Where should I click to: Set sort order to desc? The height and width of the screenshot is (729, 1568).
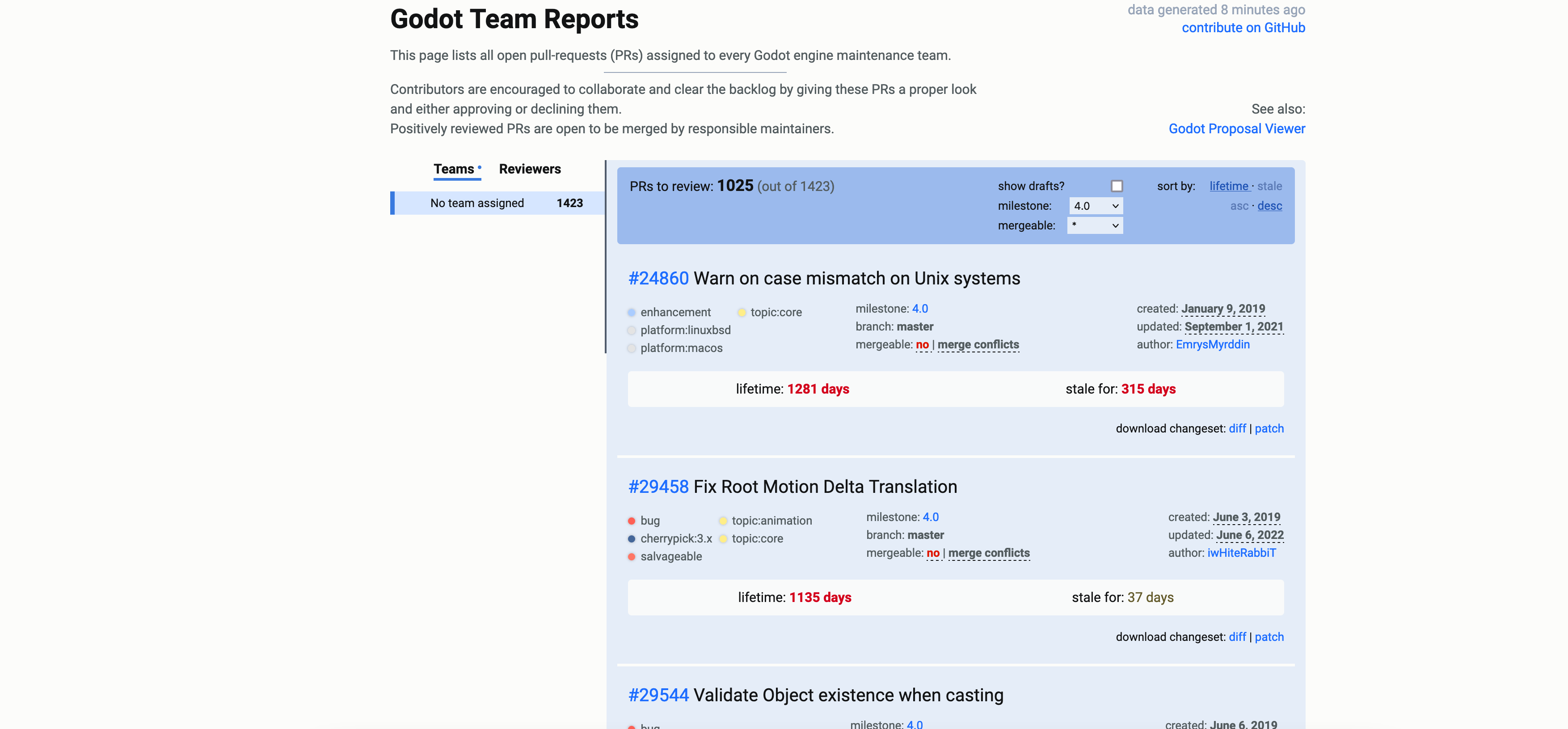pos(1270,206)
